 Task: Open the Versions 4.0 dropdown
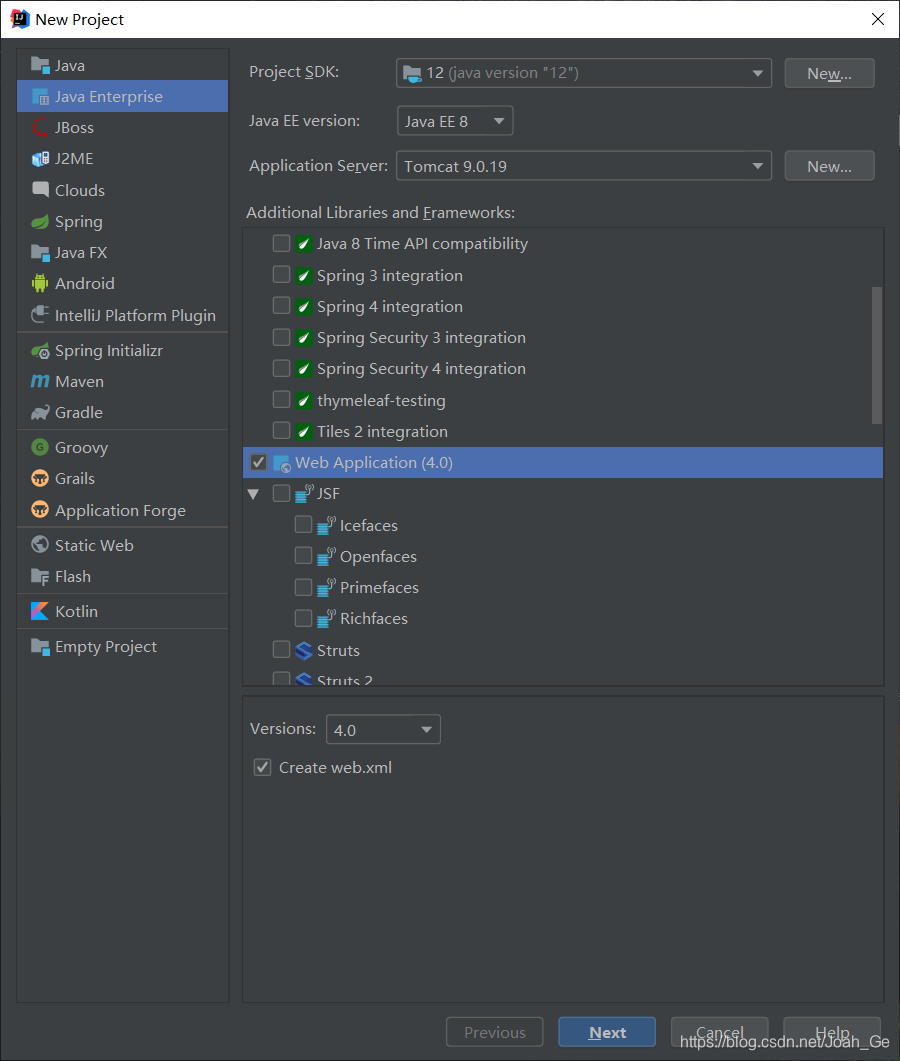pos(383,729)
